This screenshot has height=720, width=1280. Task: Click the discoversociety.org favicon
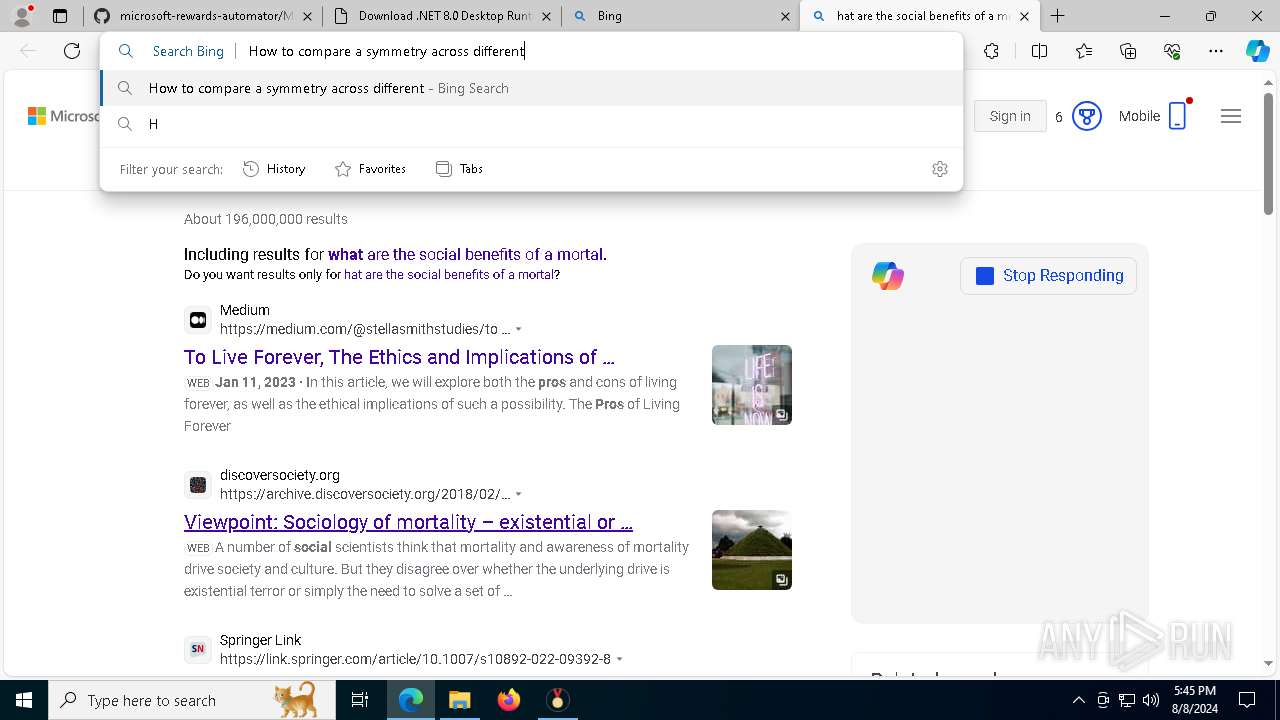click(x=198, y=485)
